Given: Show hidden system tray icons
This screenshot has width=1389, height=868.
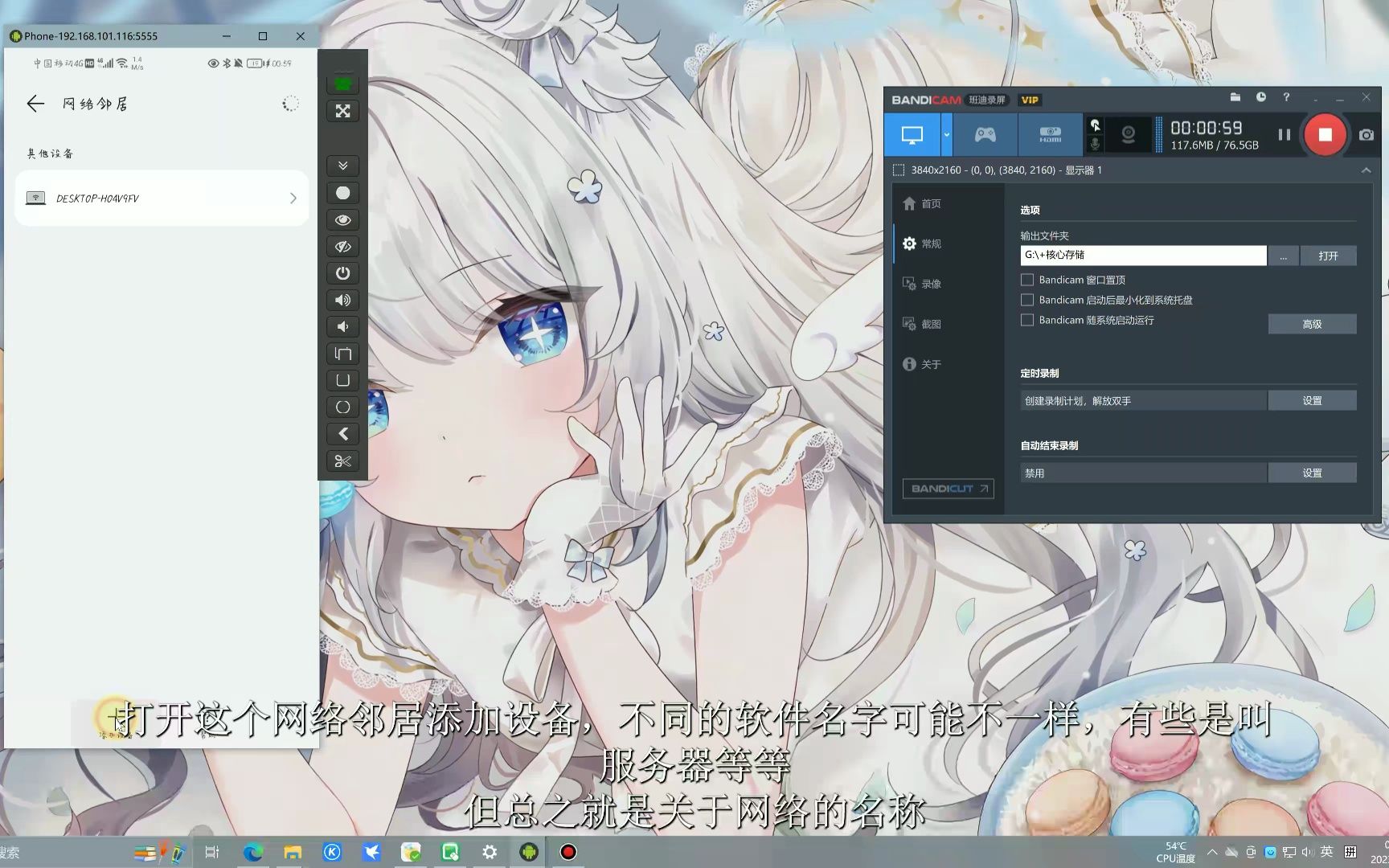Looking at the screenshot, I should [1212, 852].
